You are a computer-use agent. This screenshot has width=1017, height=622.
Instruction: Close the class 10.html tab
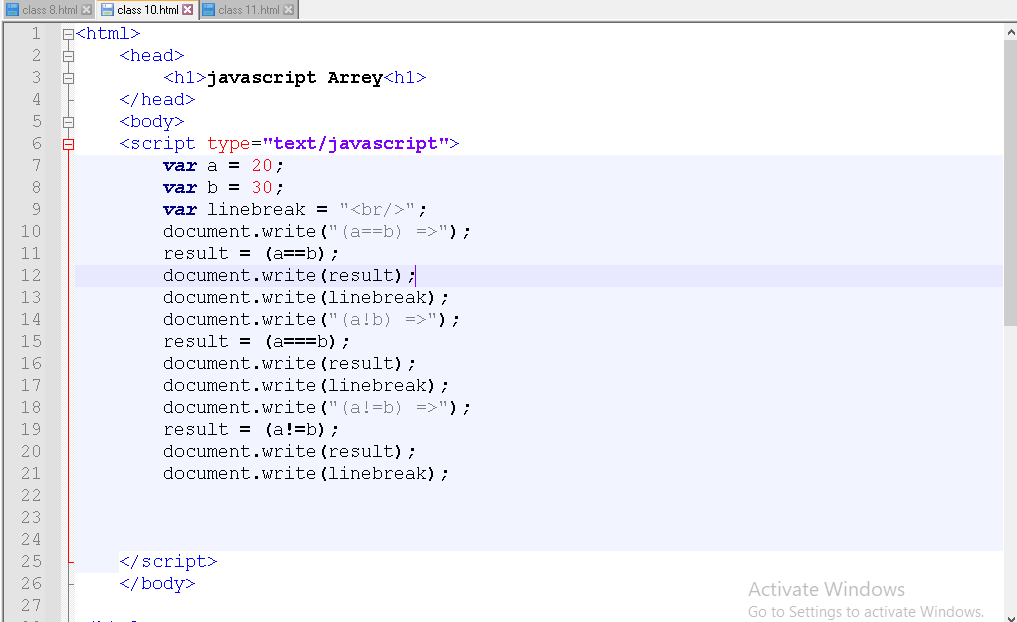pyautogui.click(x=188, y=10)
